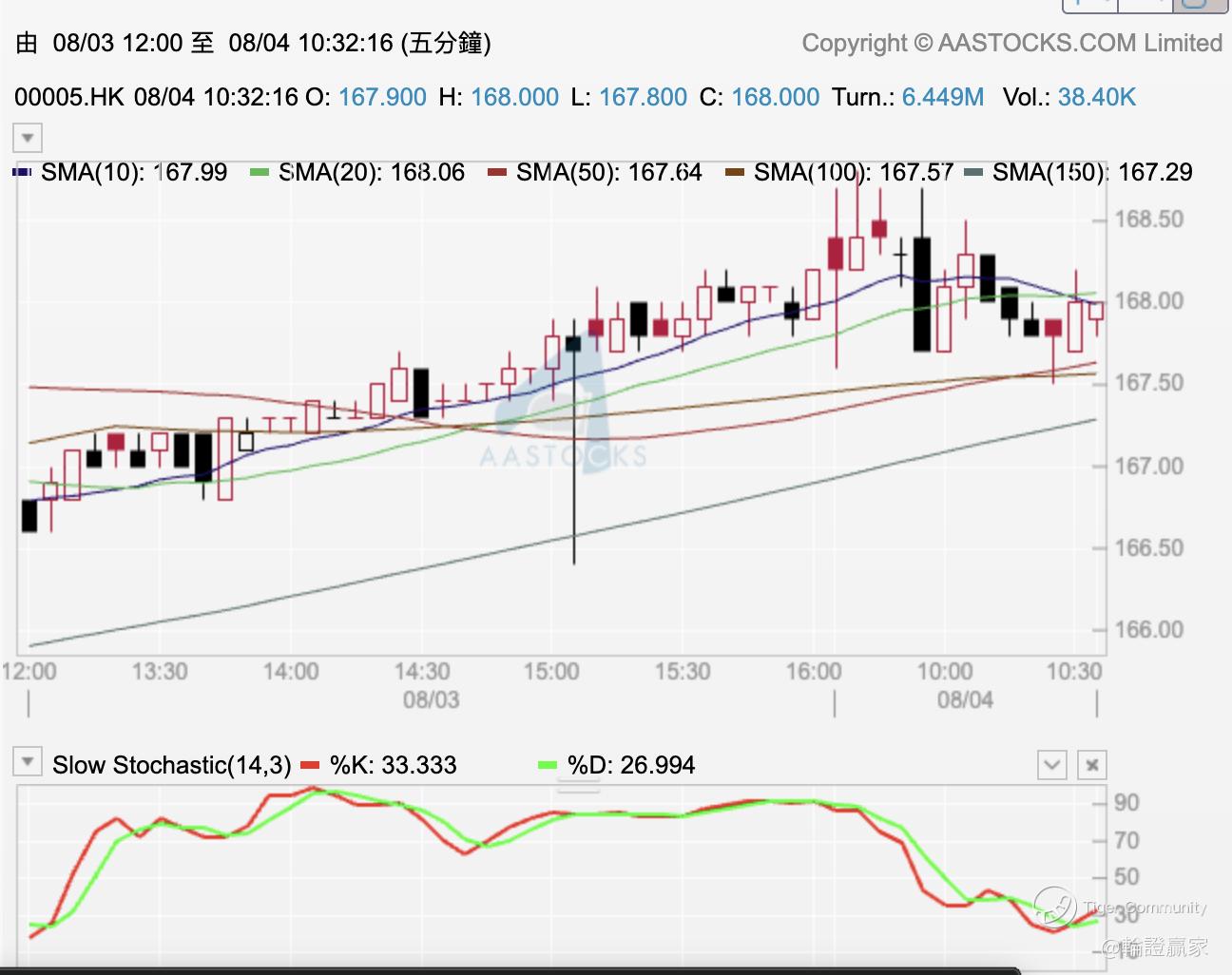The image size is (1232, 975).
Task: Click the 14:00 time axis label
Action: pyautogui.click(x=291, y=672)
